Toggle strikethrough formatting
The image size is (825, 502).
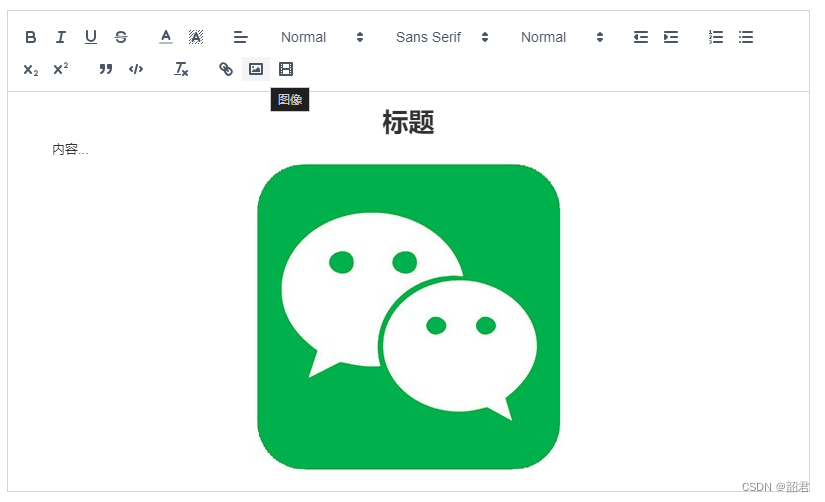click(x=121, y=37)
